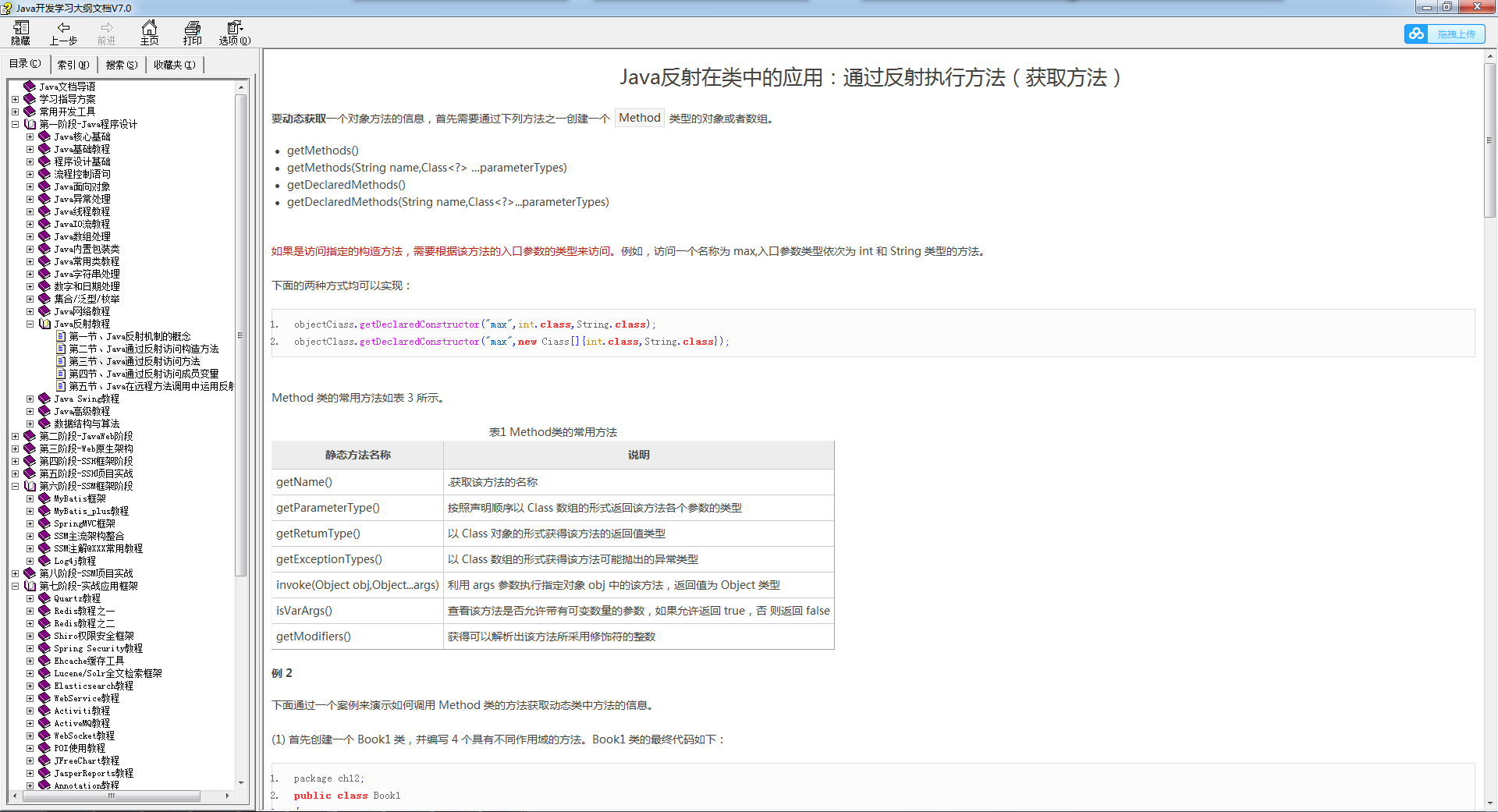Click the 程序设计基础 book icon
The image size is (1498, 812).
44,161
